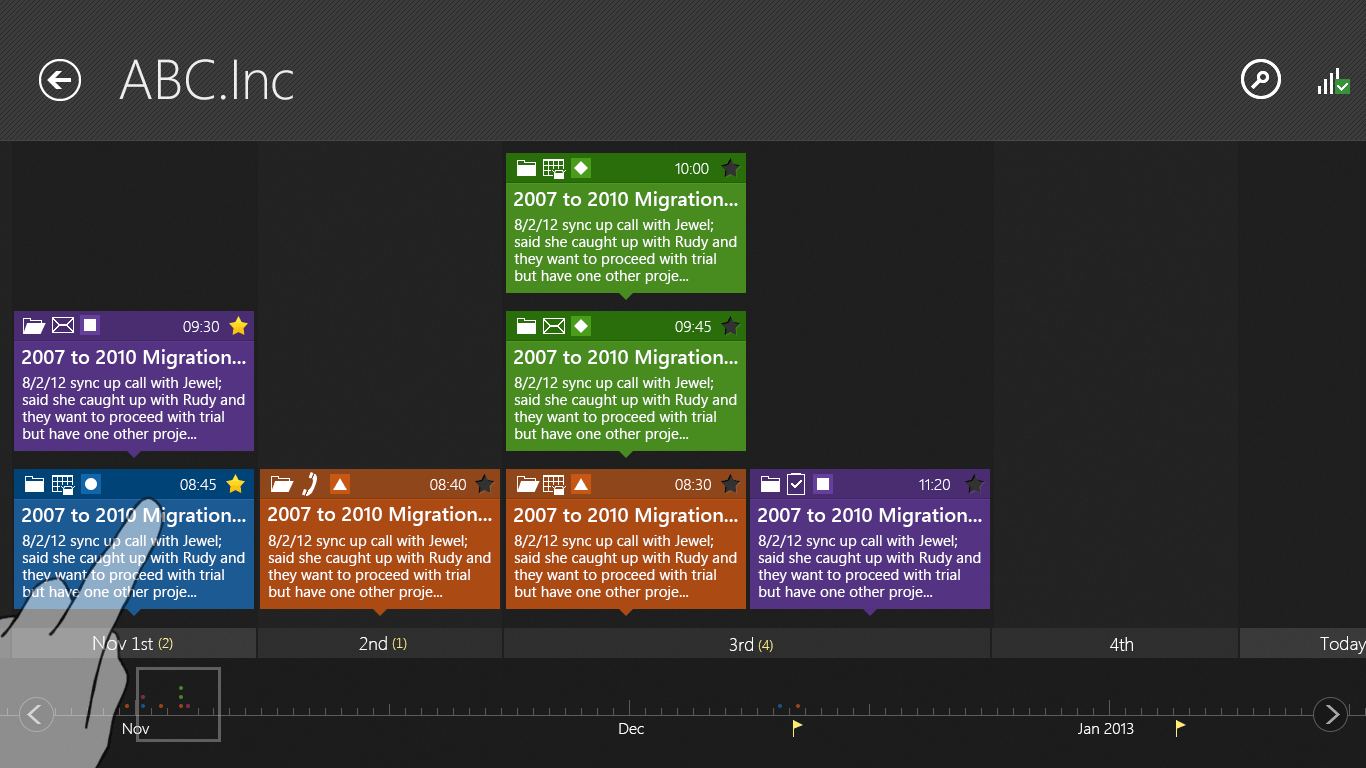
Task: Select the 3rd date header
Action: [x=748, y=645]
